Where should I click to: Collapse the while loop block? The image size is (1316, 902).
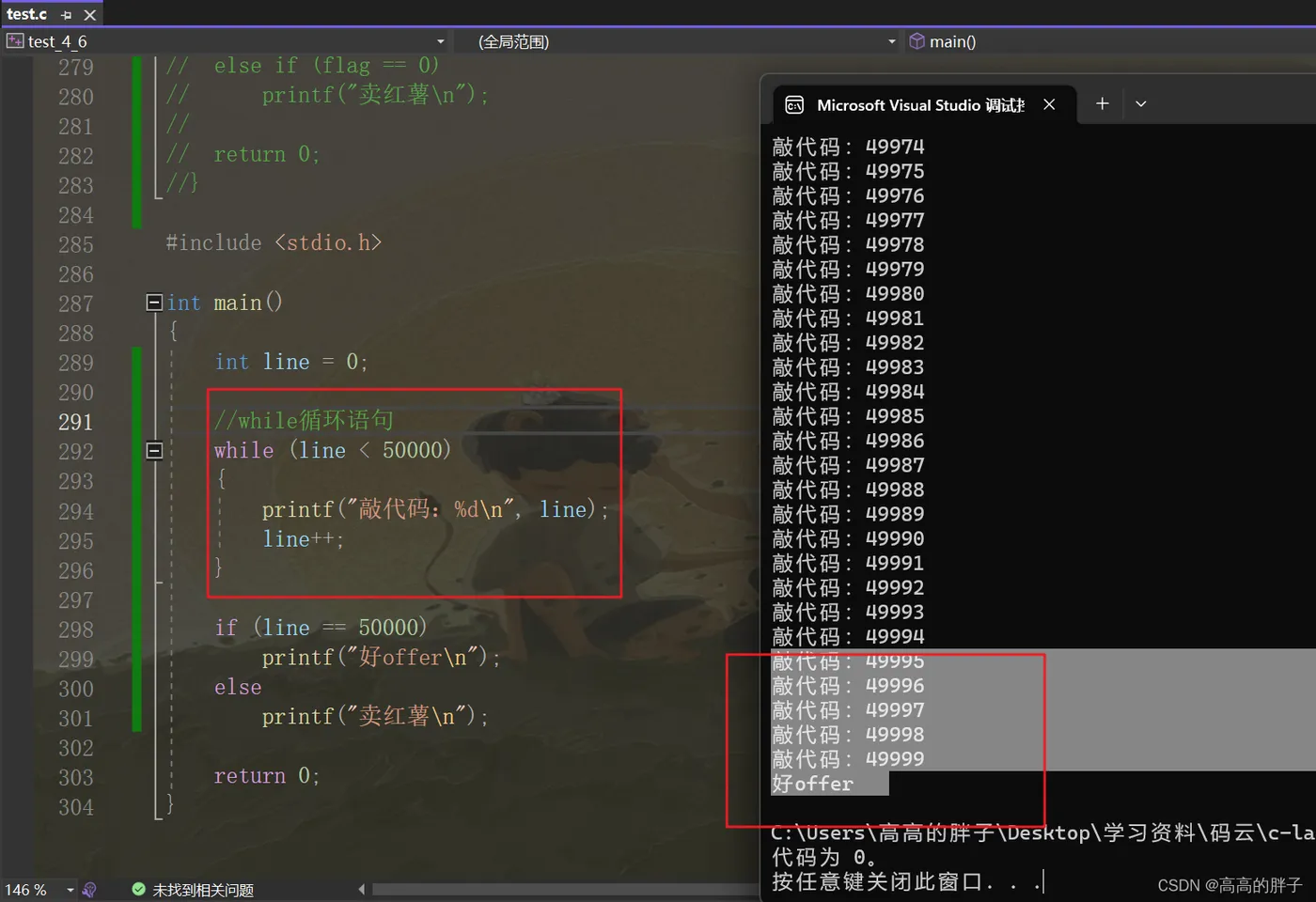pos(154,451)
